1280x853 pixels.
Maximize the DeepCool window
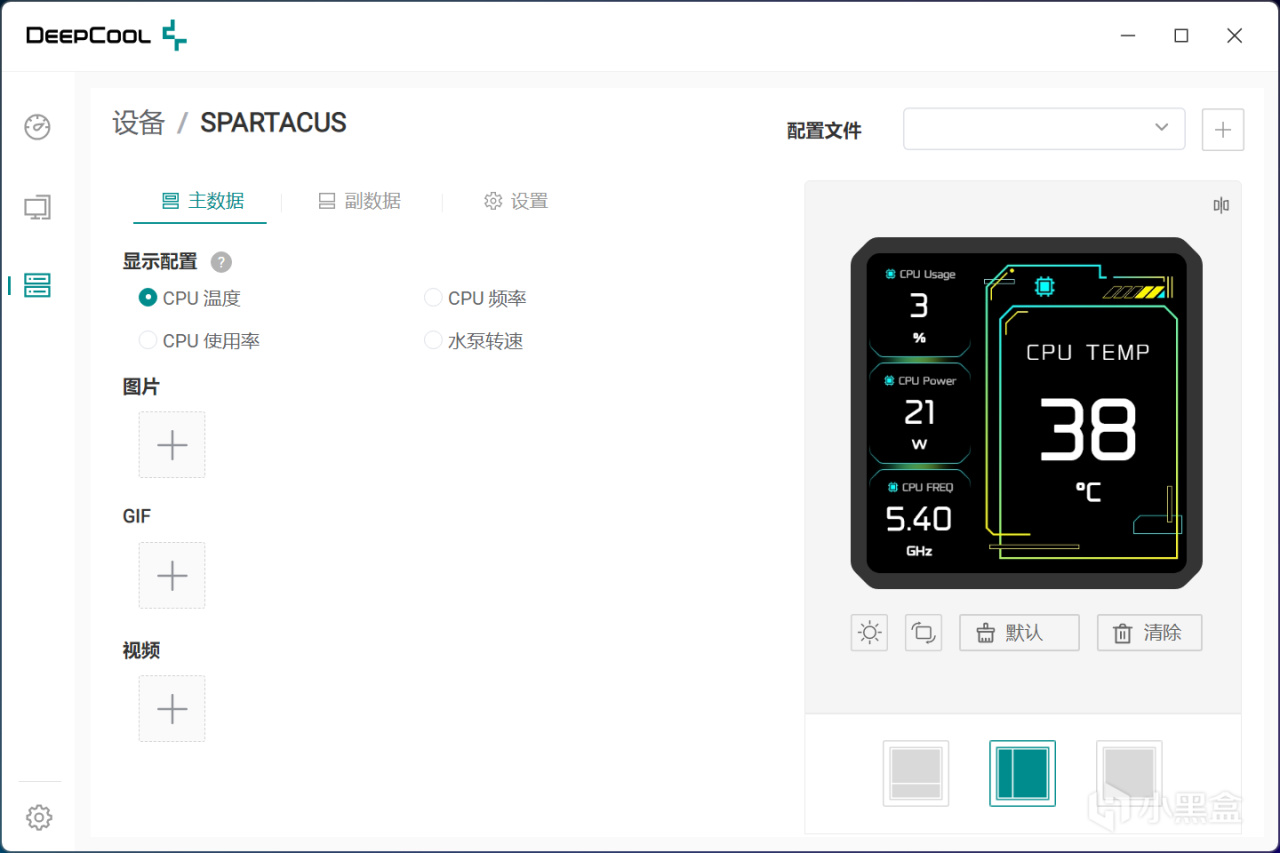pos(1181,36)
